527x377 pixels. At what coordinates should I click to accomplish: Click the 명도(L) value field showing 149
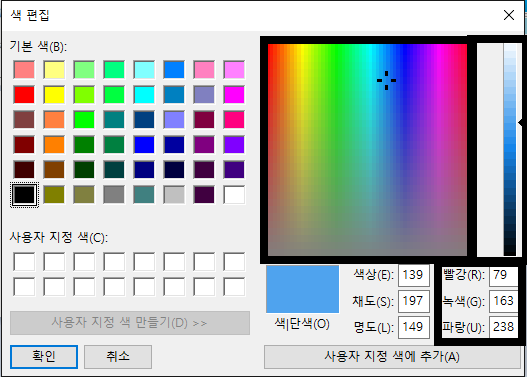coord(414,327)
